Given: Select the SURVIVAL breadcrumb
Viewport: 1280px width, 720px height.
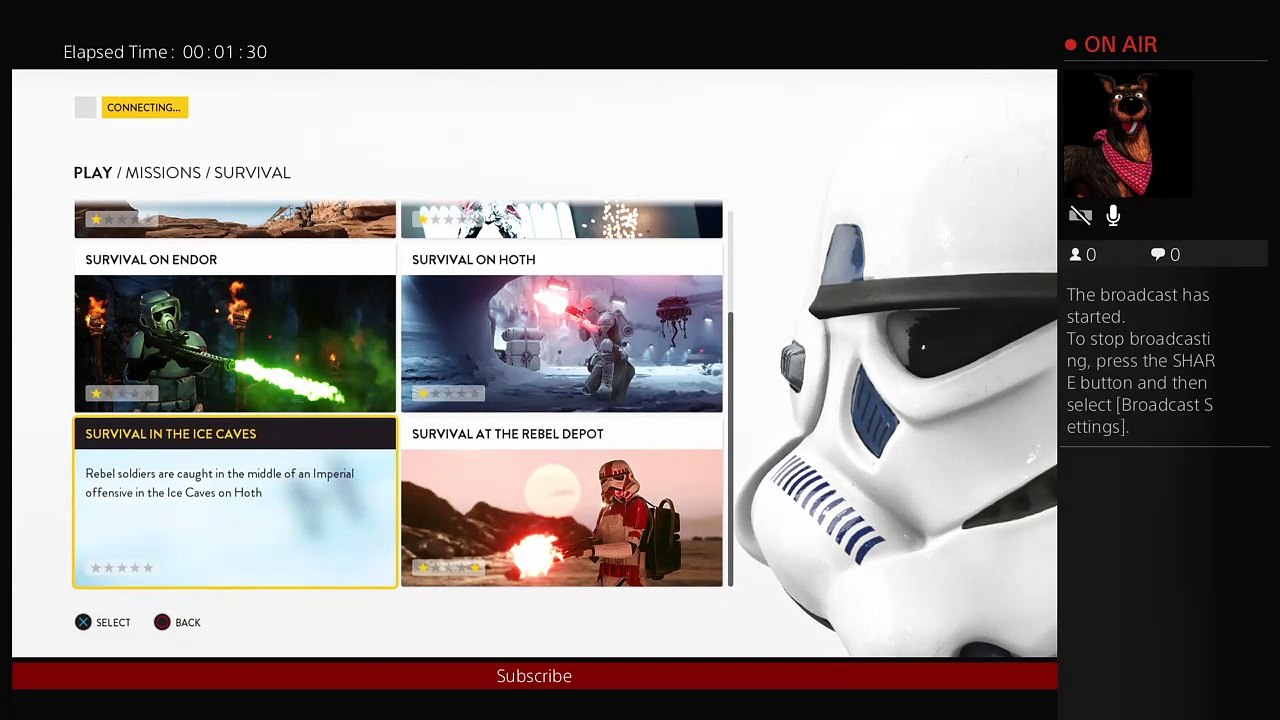Looking at the screenshot, I should (252, 173).
